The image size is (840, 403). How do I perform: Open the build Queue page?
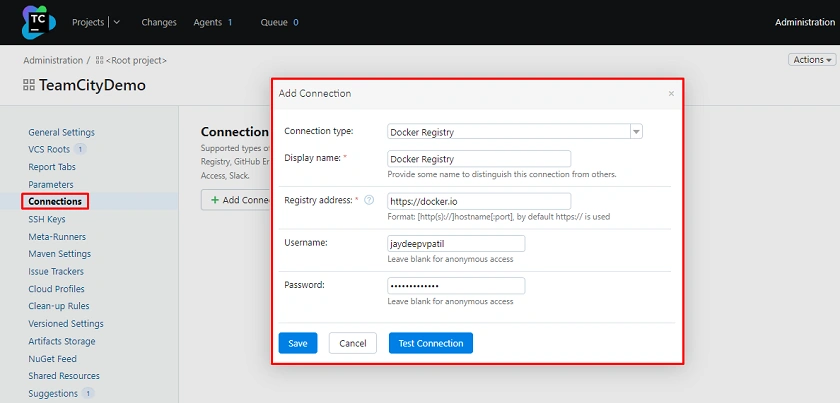pyautogui.click(x=274, y=23)
